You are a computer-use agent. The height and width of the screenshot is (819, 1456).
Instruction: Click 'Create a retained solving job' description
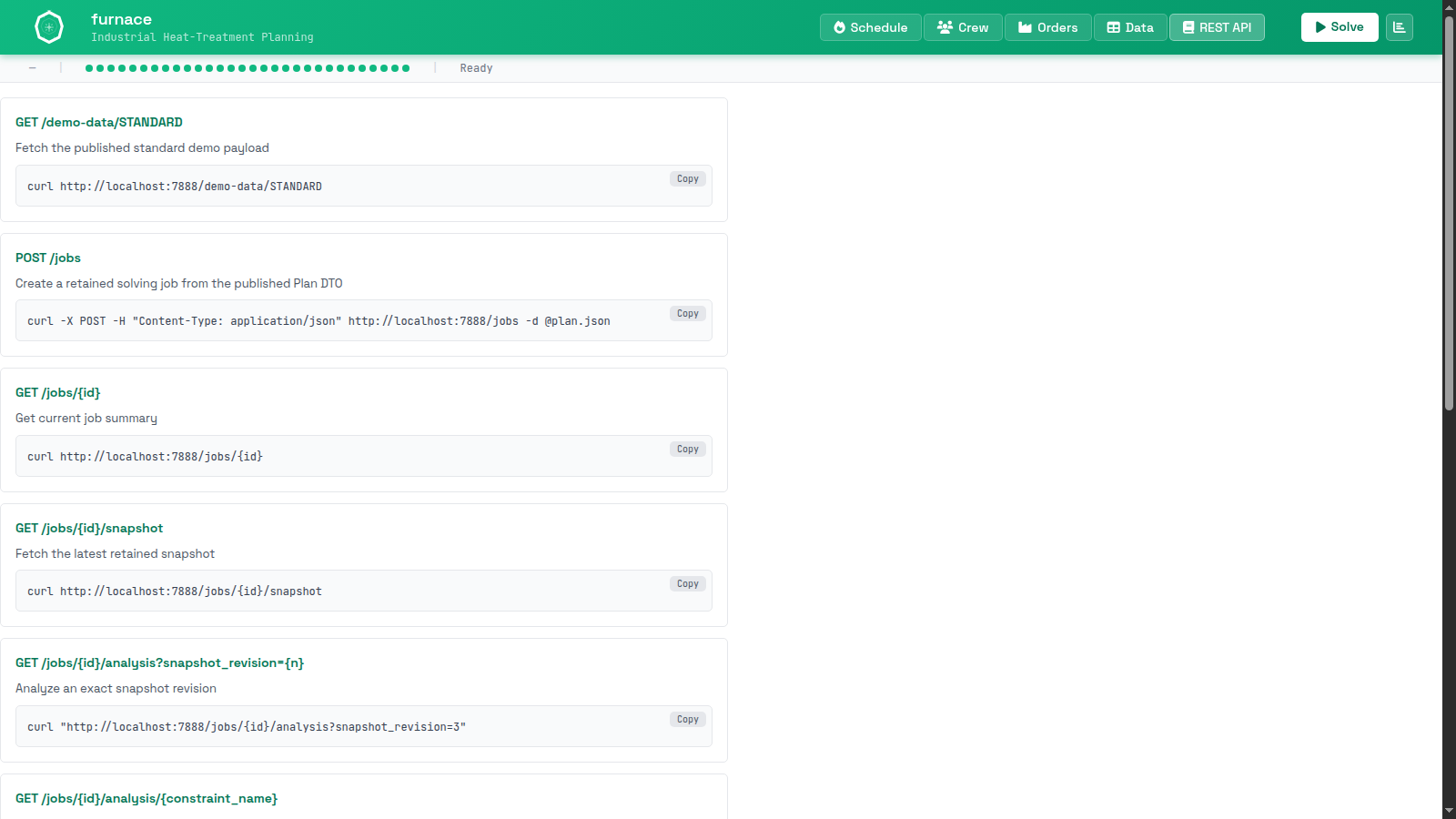(179, 283)
